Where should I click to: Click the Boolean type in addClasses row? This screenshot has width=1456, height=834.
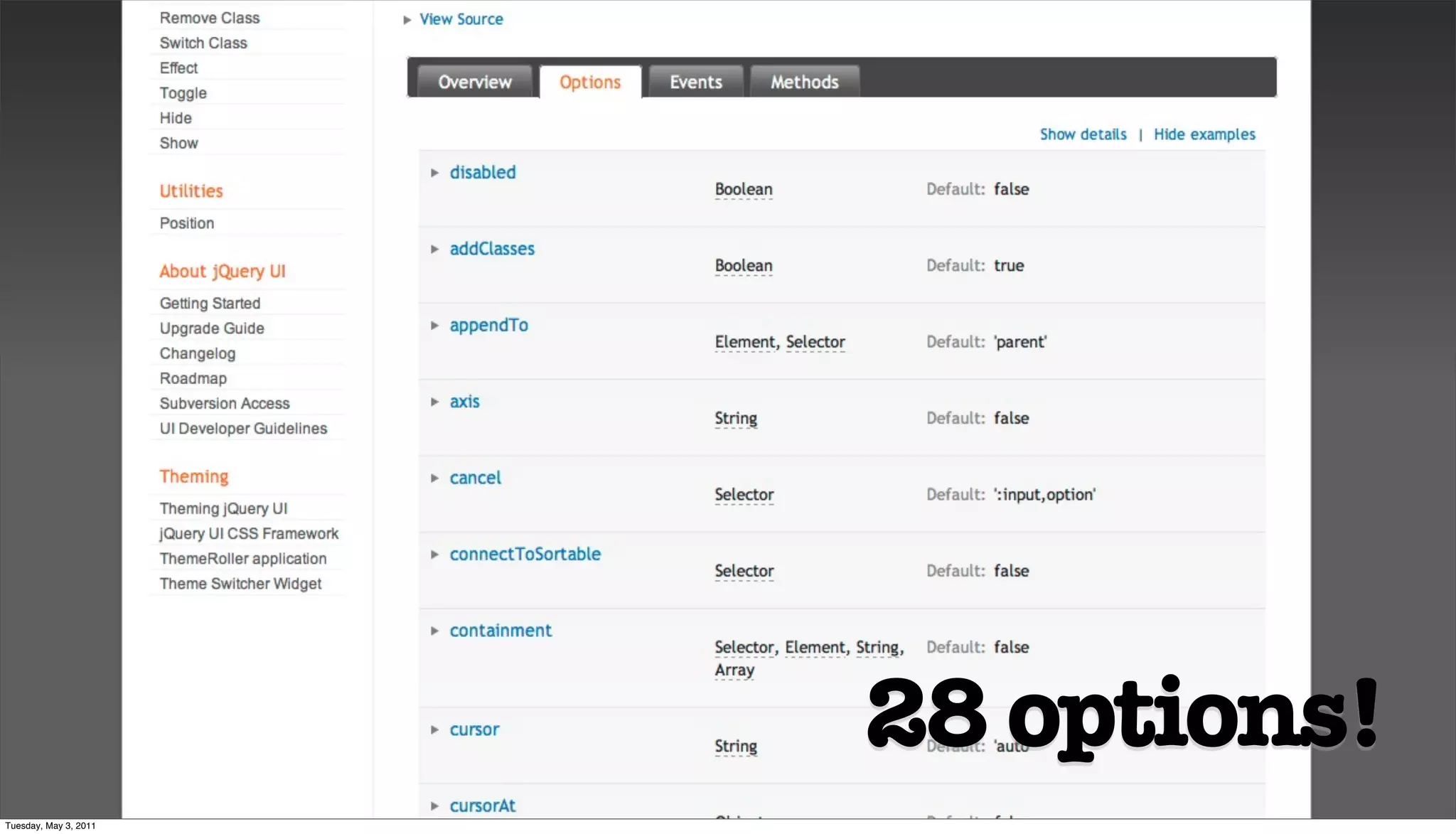click(744, 265)
